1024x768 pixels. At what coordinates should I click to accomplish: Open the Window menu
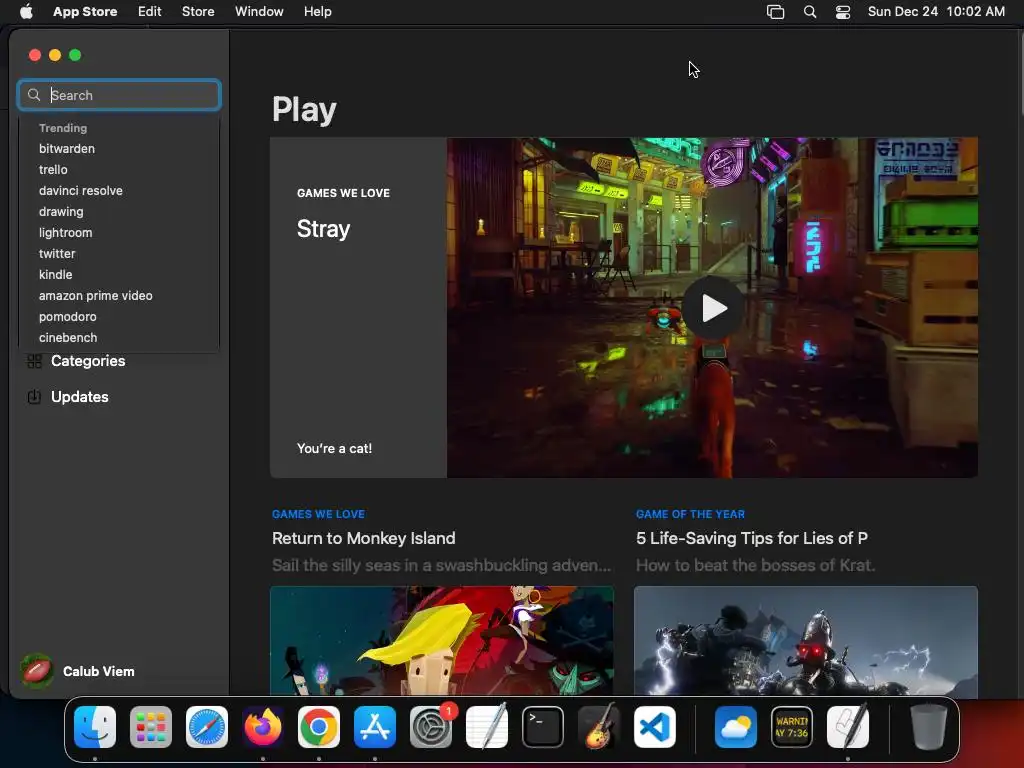pyautogui.click(x=259, y=12)
